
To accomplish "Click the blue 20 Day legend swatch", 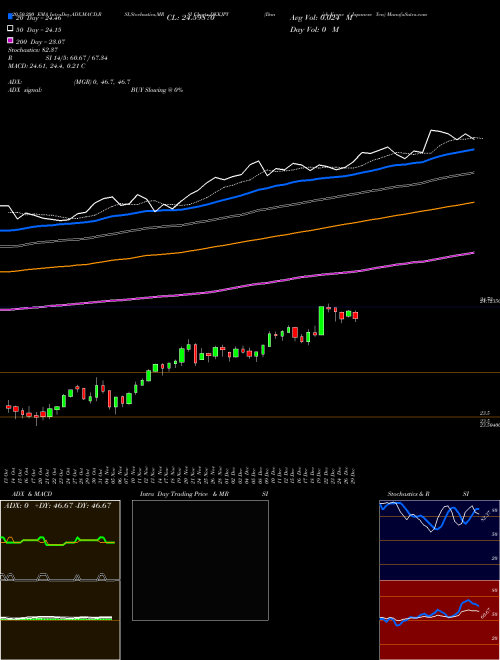I will click(10, 17).
